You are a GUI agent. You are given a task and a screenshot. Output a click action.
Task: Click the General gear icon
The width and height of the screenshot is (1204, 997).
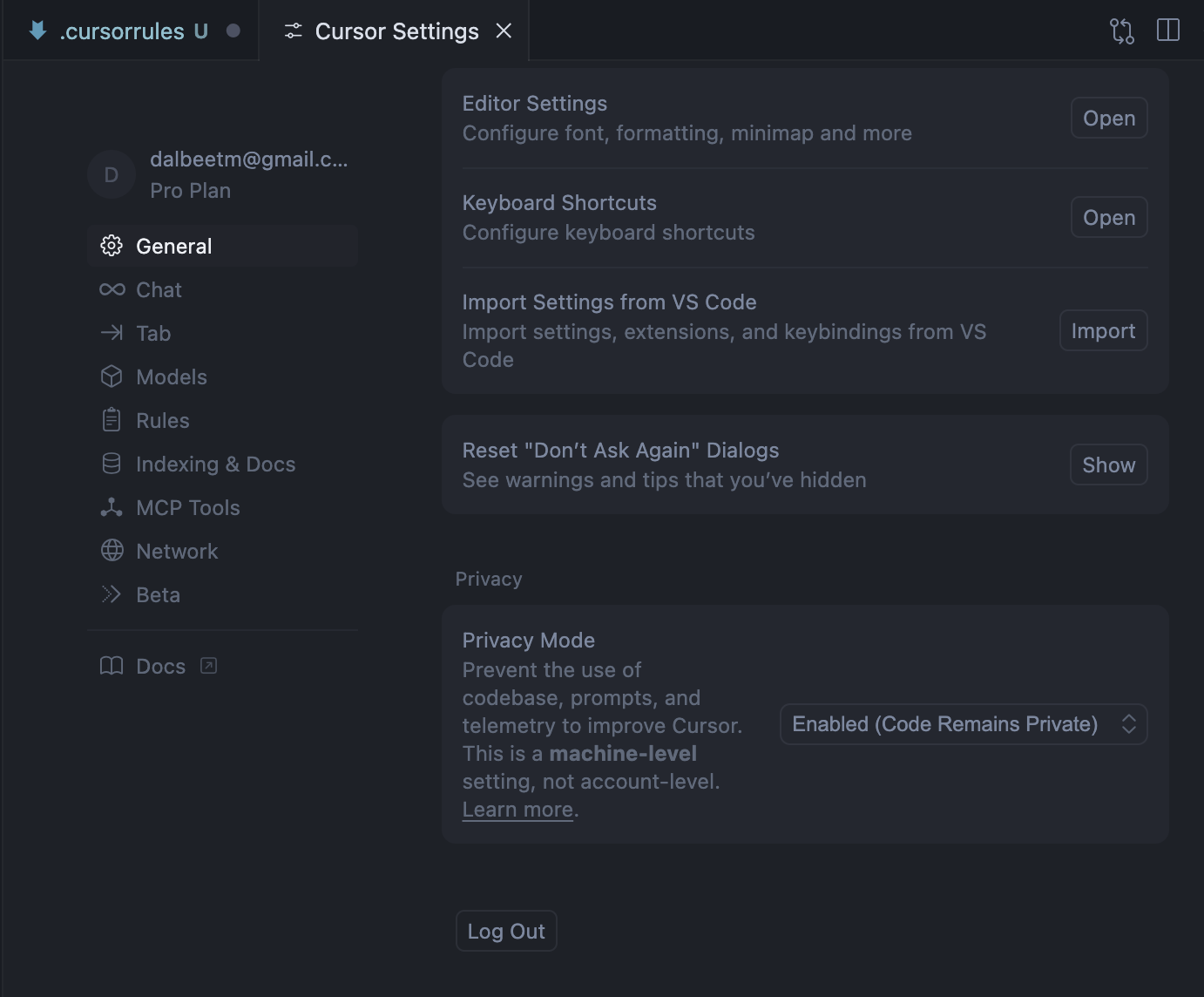tap(112, 246)
